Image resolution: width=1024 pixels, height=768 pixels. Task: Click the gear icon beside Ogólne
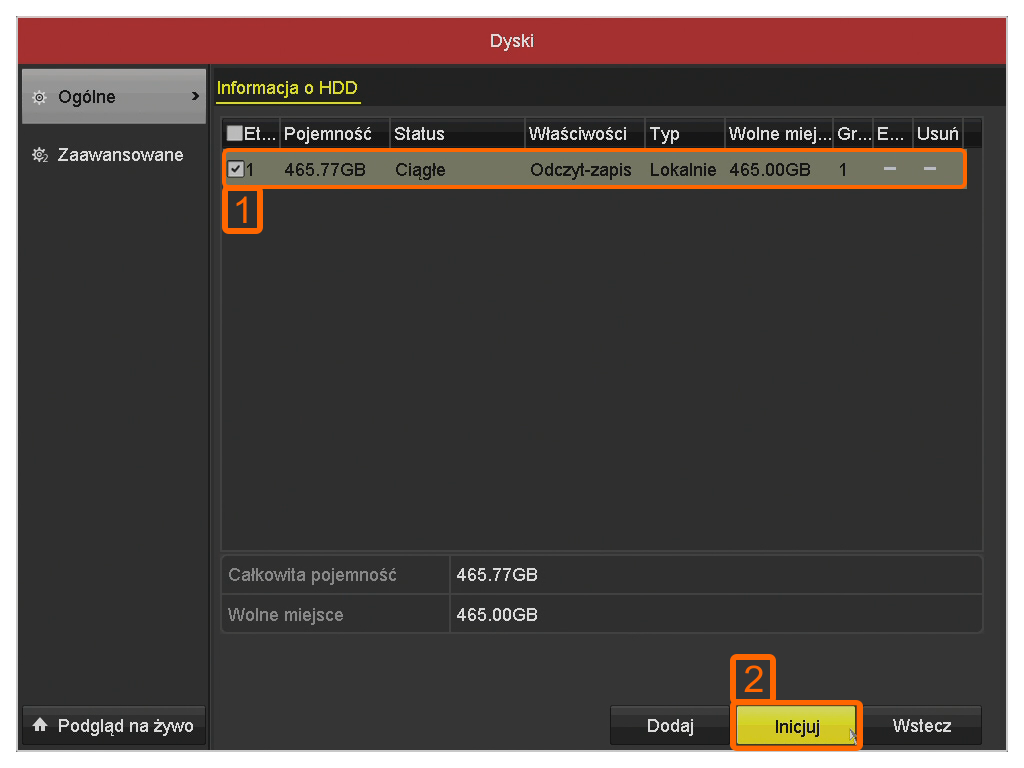(39, 97)
